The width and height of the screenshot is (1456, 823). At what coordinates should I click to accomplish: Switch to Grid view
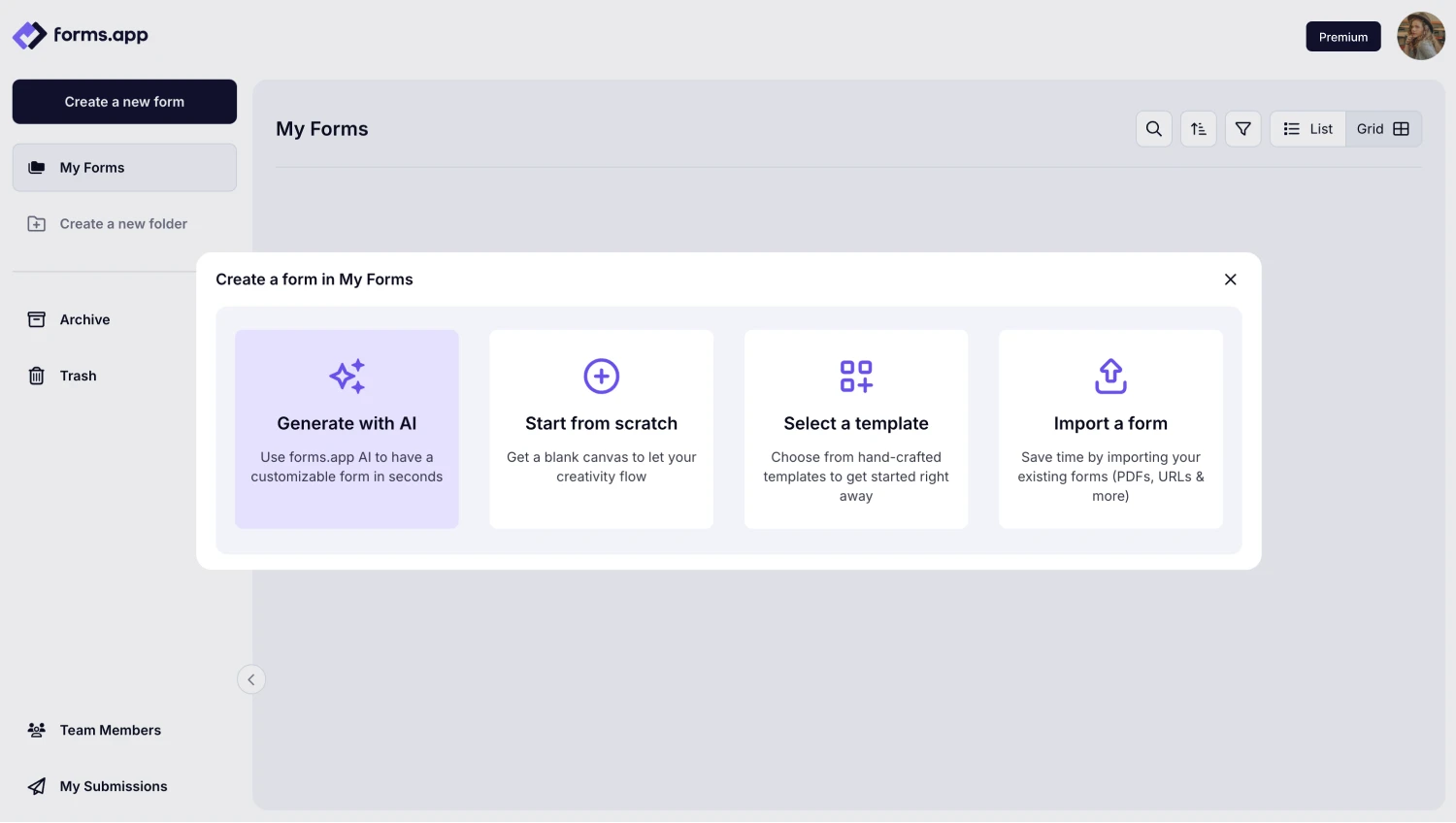pos(1382,129)
